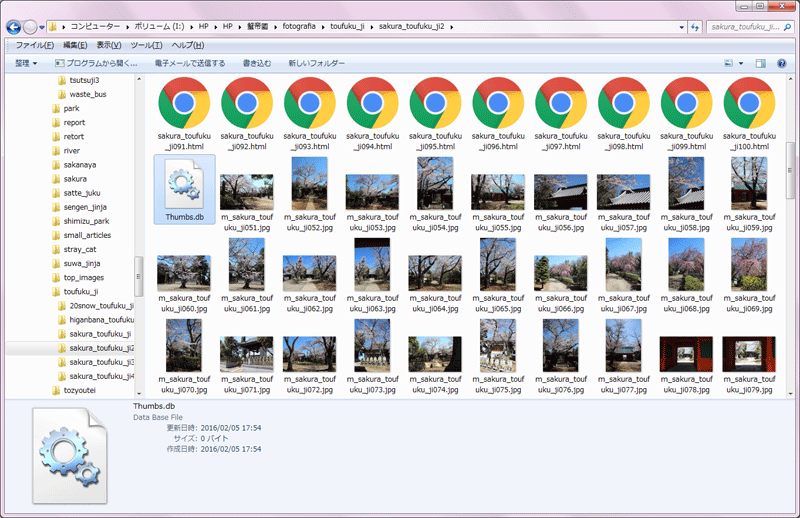Open the help question mark icon
800x518 pixels.
[781, 63]
